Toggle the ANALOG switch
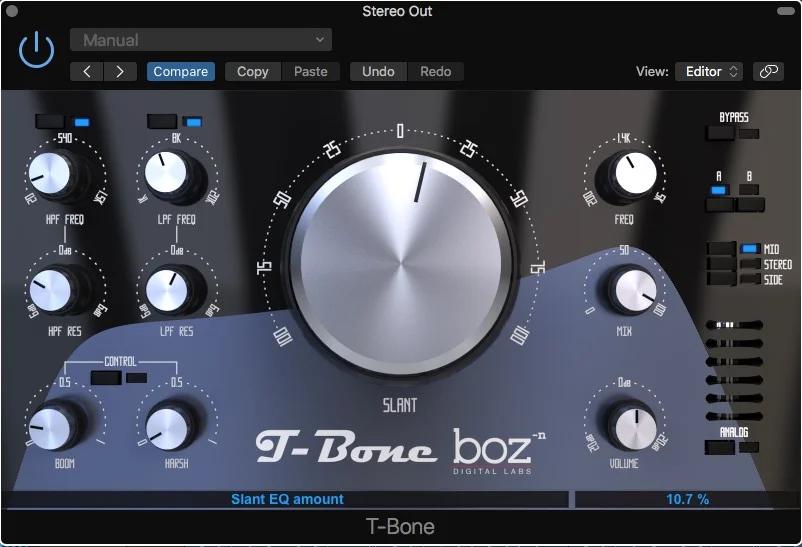 pyautogui.click(x=720, y=447)
